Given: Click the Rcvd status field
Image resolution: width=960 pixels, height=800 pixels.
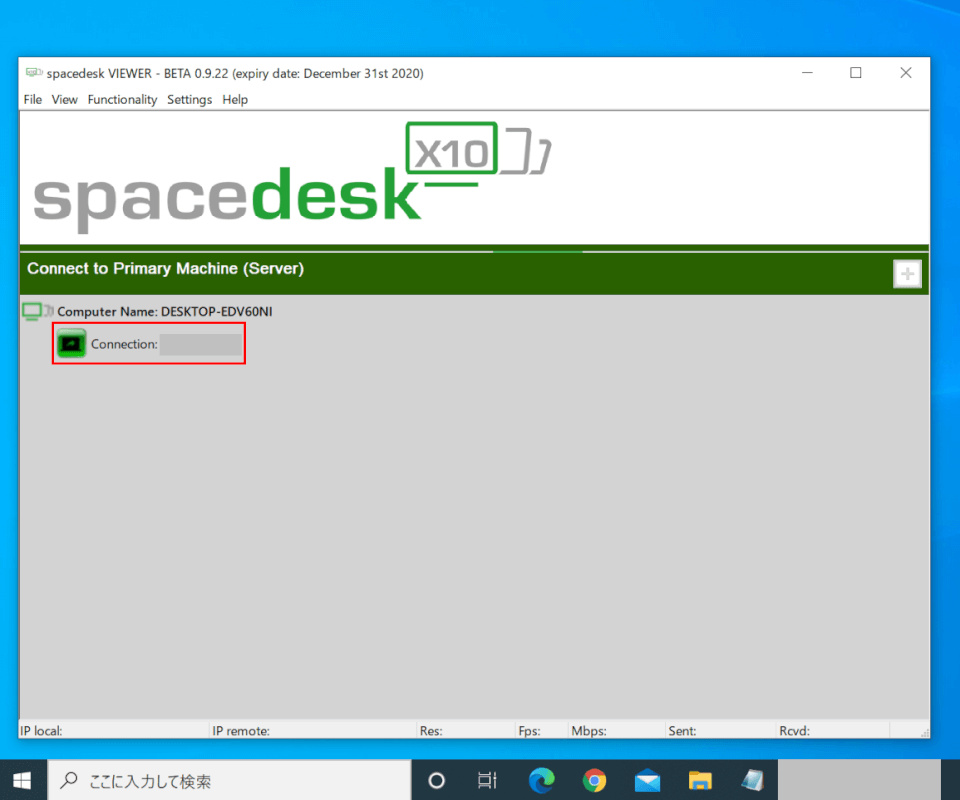Looking at the screenshot, I should pyautogui.click(x=833, y=730).
